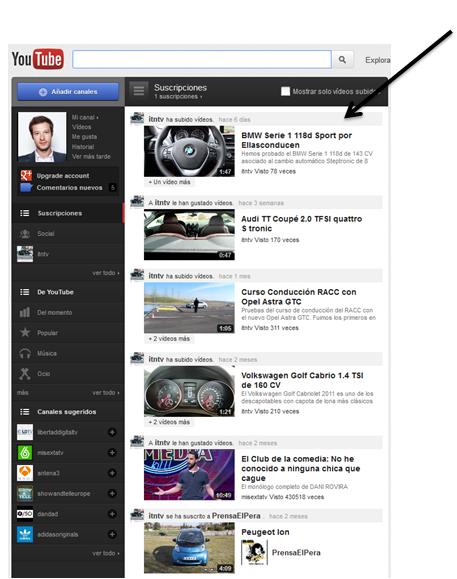This screenshot has width=457, height=579.
Task: Open the feed layout menu icon beside Suscripciones
Action: (139, 91)
